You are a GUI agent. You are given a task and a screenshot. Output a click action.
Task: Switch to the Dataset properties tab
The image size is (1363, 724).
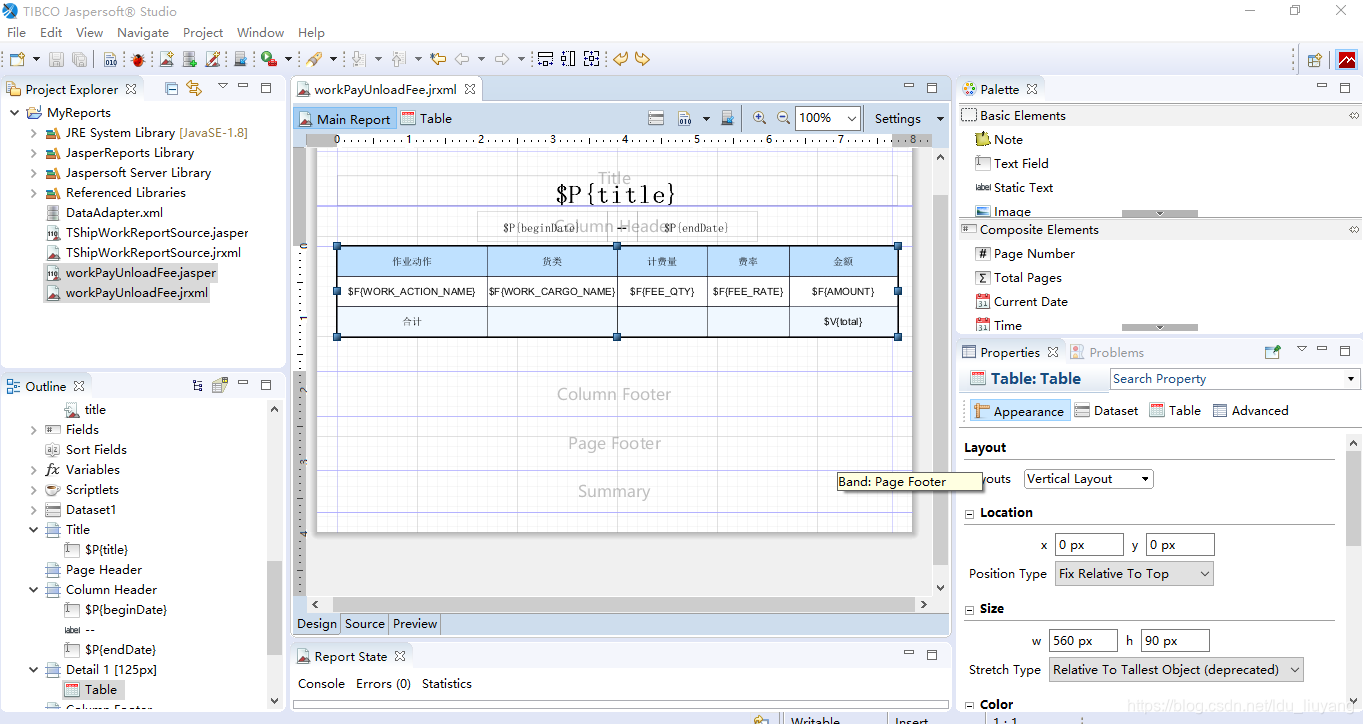pyautogui.click(x=1106, y=411)
